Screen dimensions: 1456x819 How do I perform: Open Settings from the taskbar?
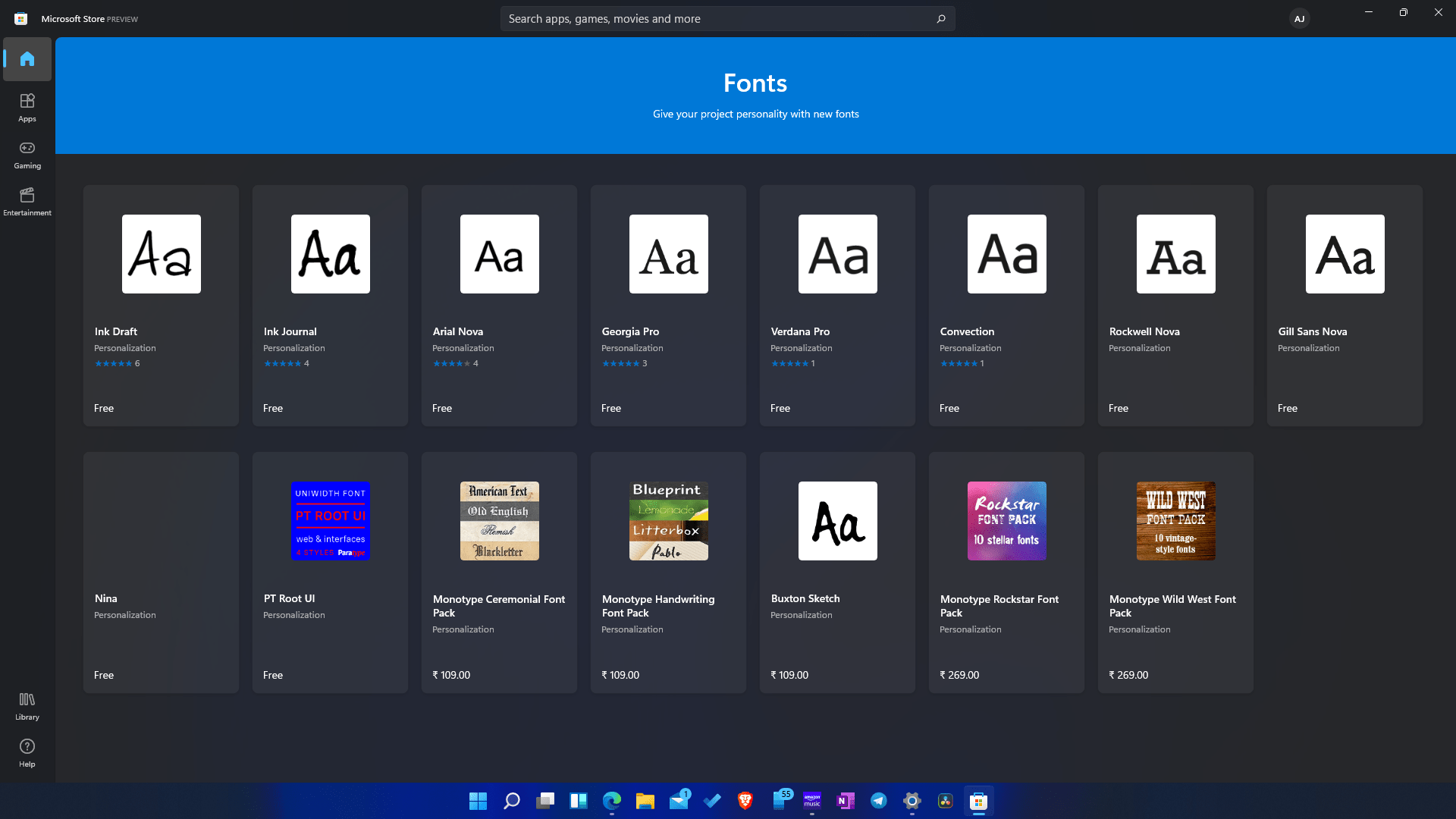pos(912,801)
